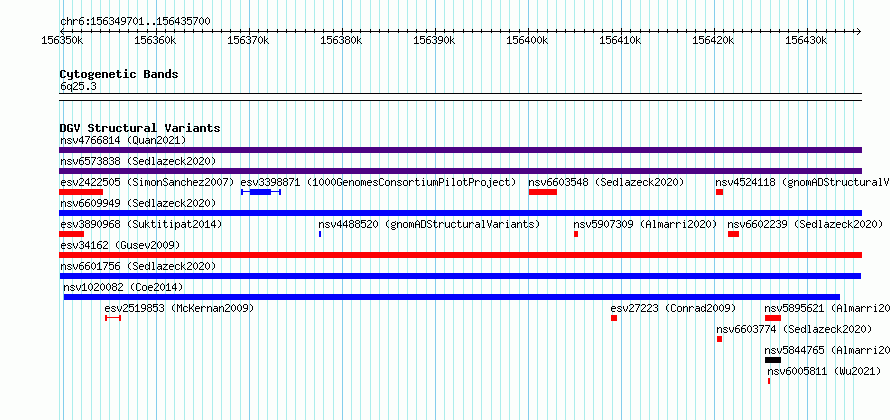Select the nsv6573838 (Sedlazeck2020) purple bar
Image resolution: width=890 pixels, height=420 pixels.
click(x=460, y=171)
